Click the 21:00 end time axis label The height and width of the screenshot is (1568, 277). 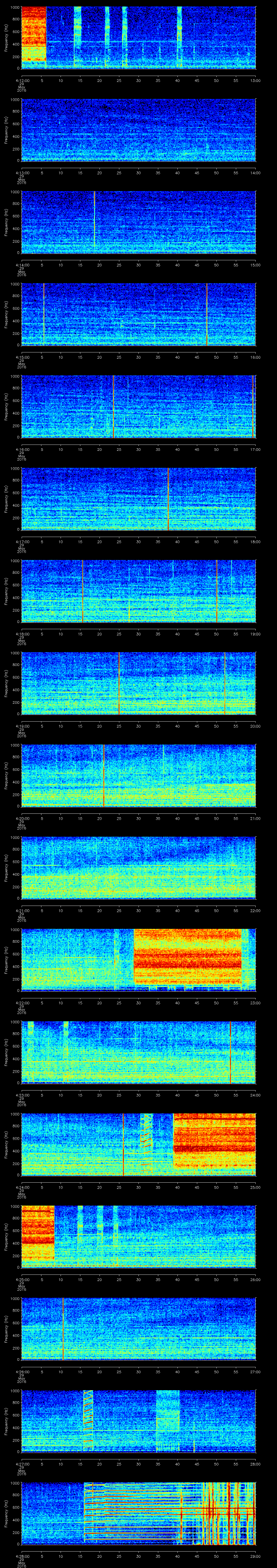coord(255,818)
